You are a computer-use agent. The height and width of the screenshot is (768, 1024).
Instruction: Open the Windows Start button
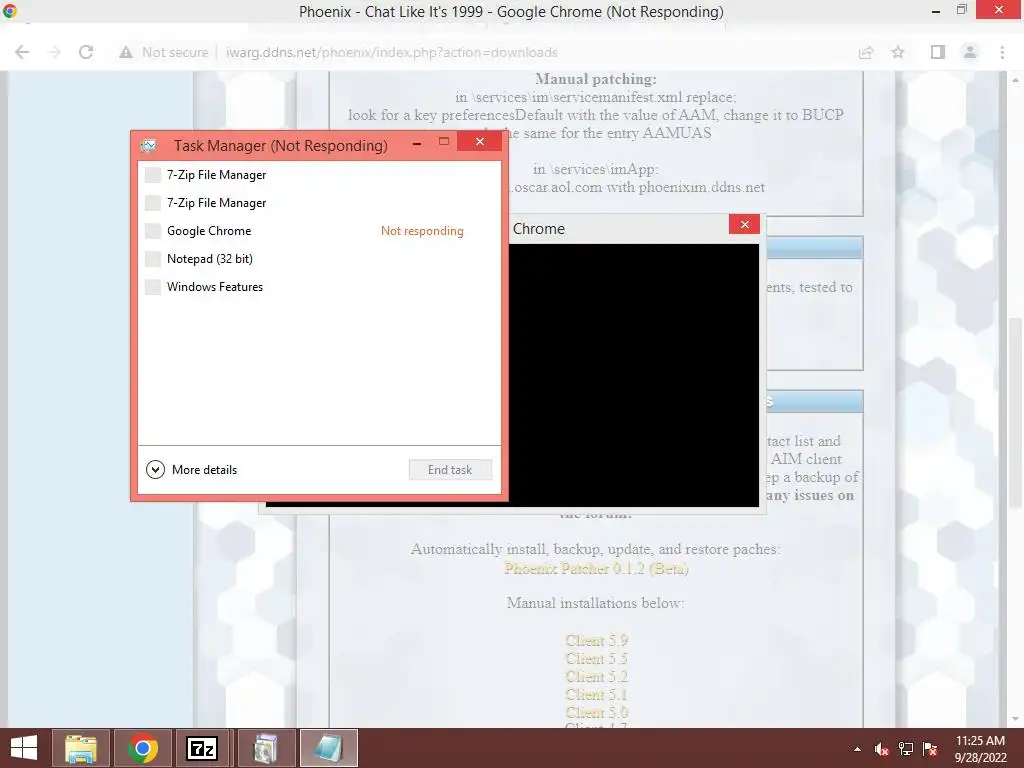click(24, 748)
